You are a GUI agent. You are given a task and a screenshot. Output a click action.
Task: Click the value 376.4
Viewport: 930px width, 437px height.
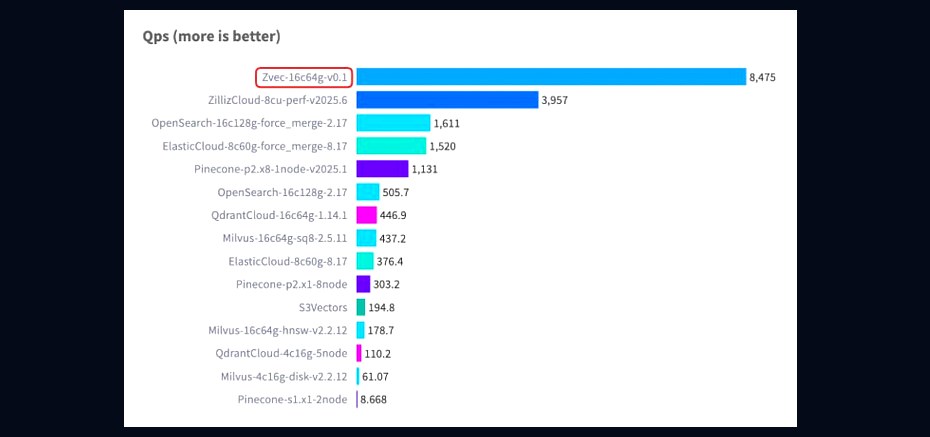390,262
